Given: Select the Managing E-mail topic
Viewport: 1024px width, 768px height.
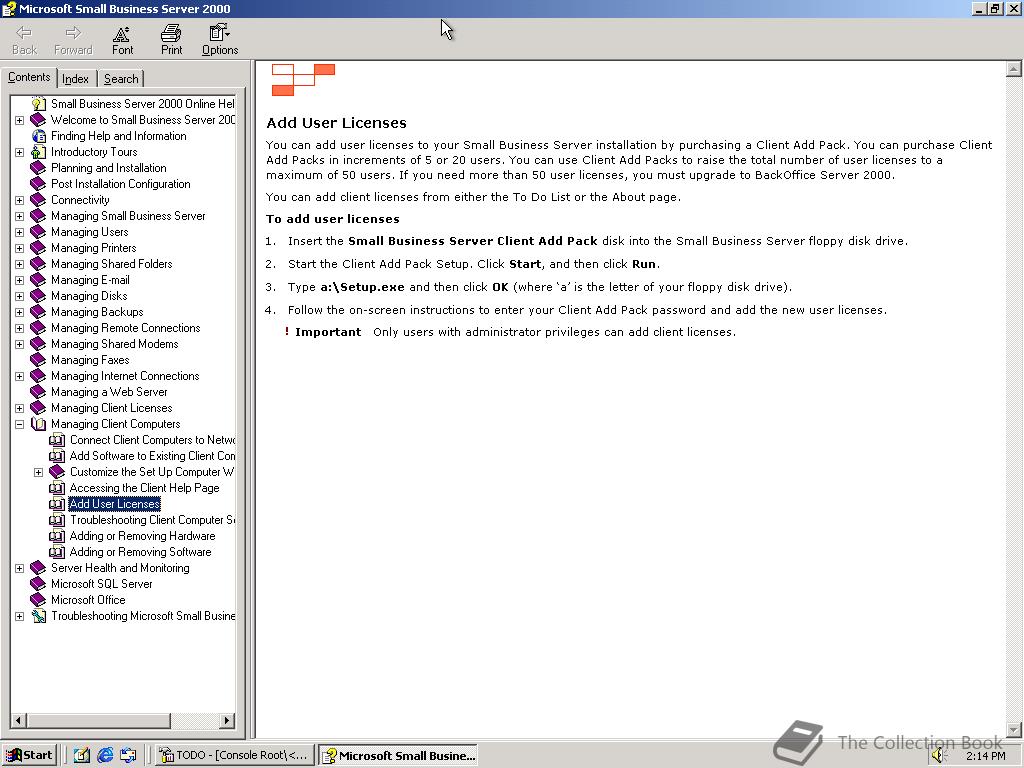Looking at the screenshot, I should coord(90,280).
